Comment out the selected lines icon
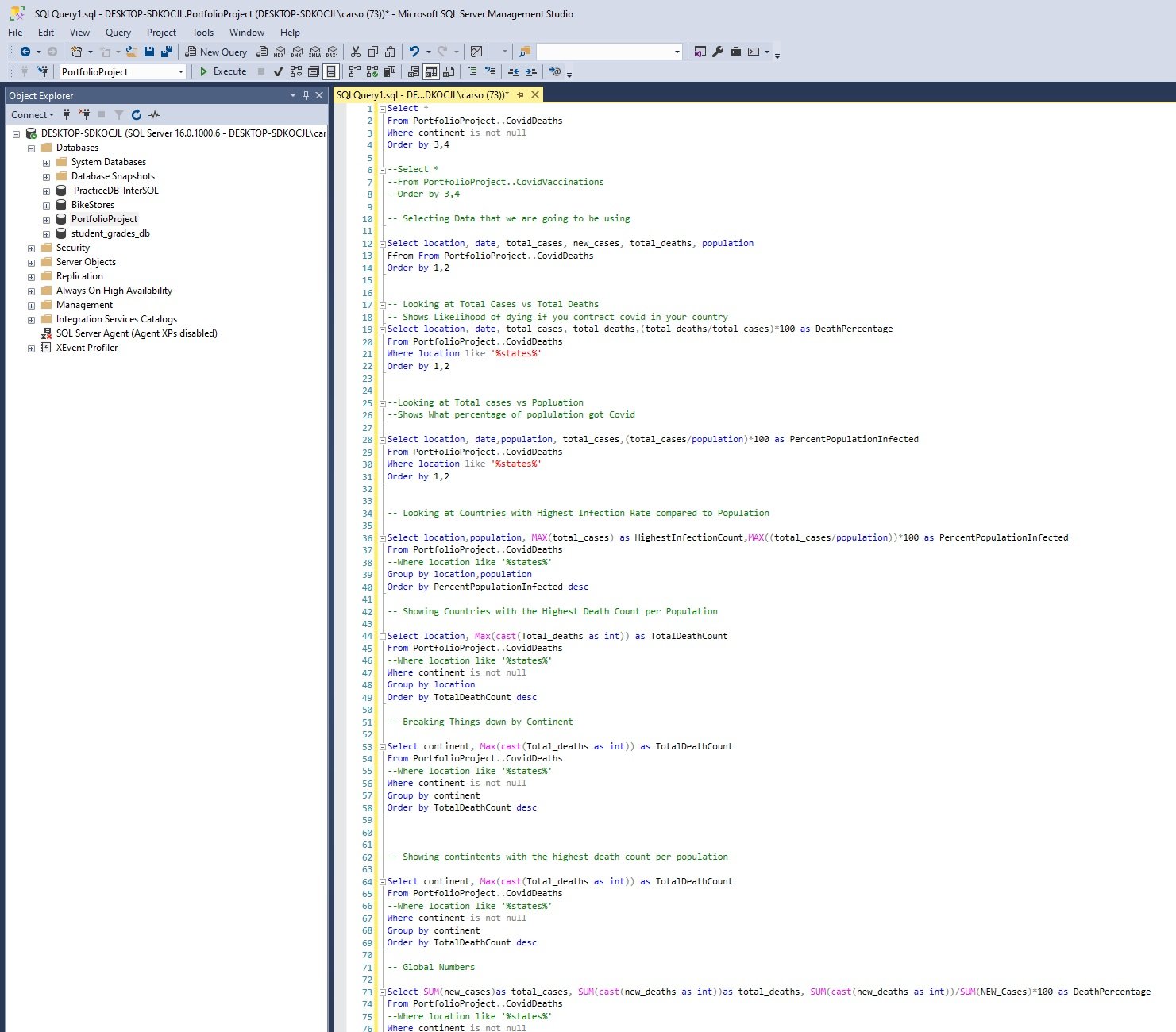 tap(472, 71)
